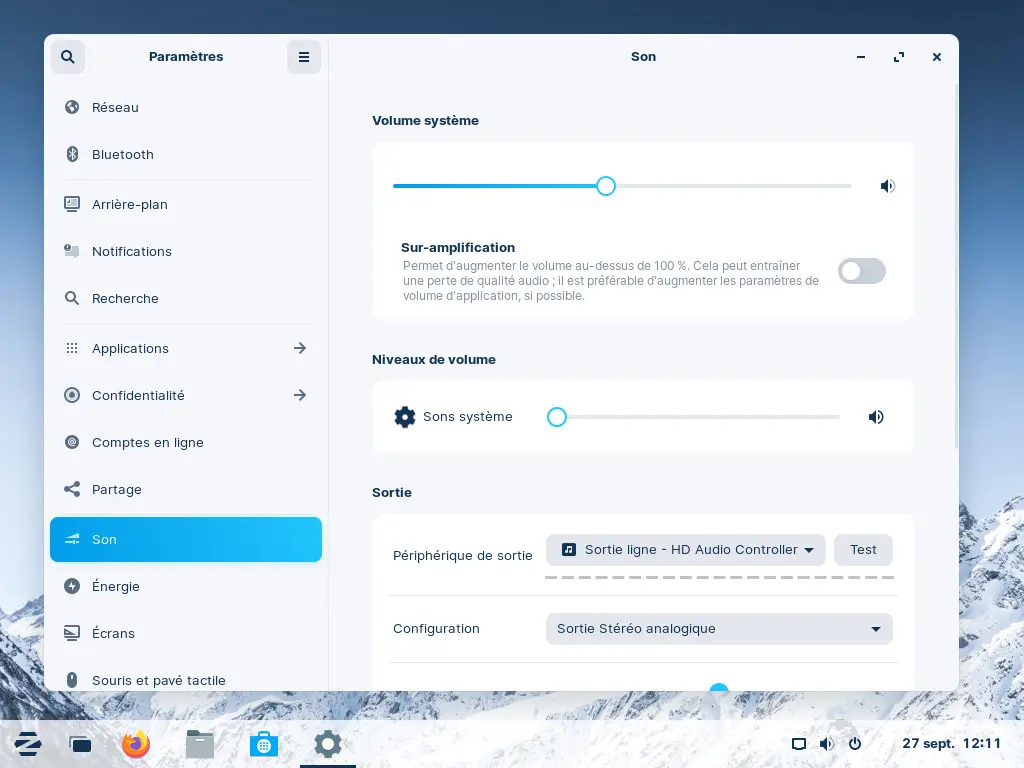
Task: Click the volume icon in system tray
Action: point(827,744)
